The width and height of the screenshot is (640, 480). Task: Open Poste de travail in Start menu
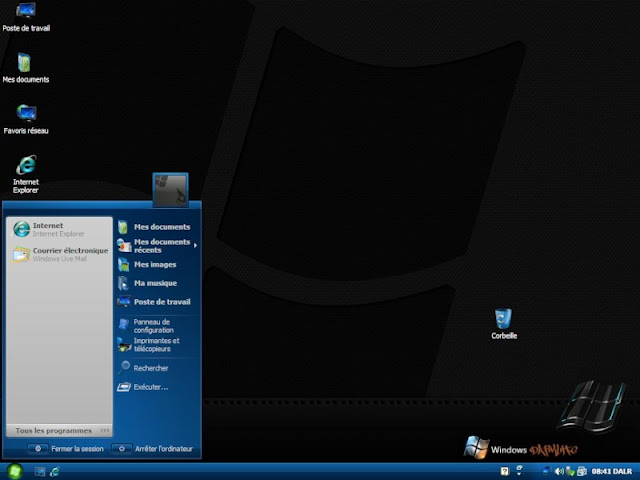157,302
